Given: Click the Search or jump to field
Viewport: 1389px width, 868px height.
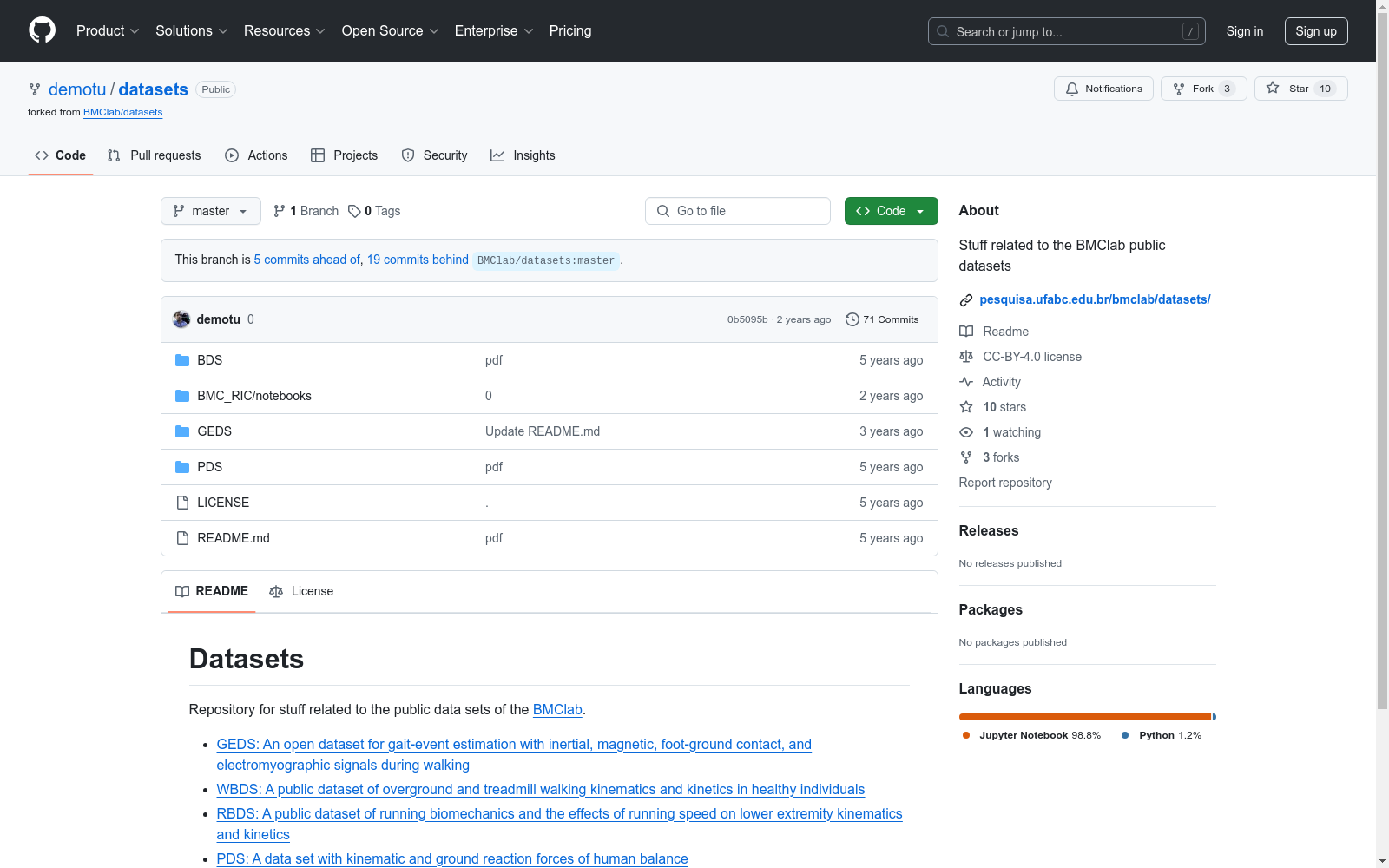Looking at the screenshot, I should pyautogui.click(x=1067, y=31).
